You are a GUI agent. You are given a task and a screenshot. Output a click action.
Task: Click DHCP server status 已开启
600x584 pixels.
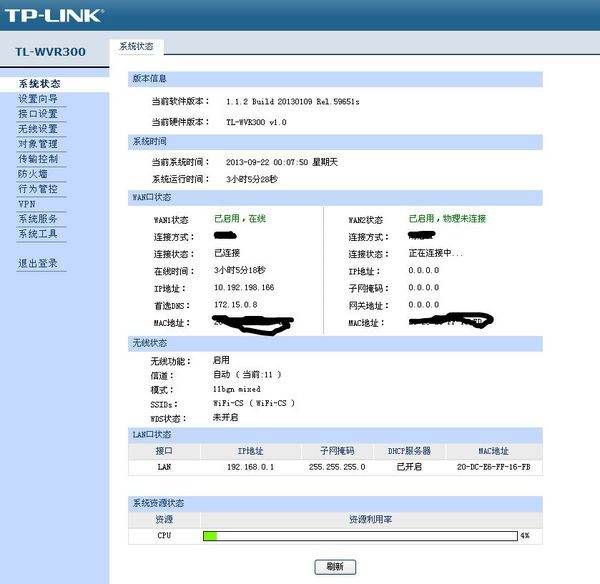409,467
